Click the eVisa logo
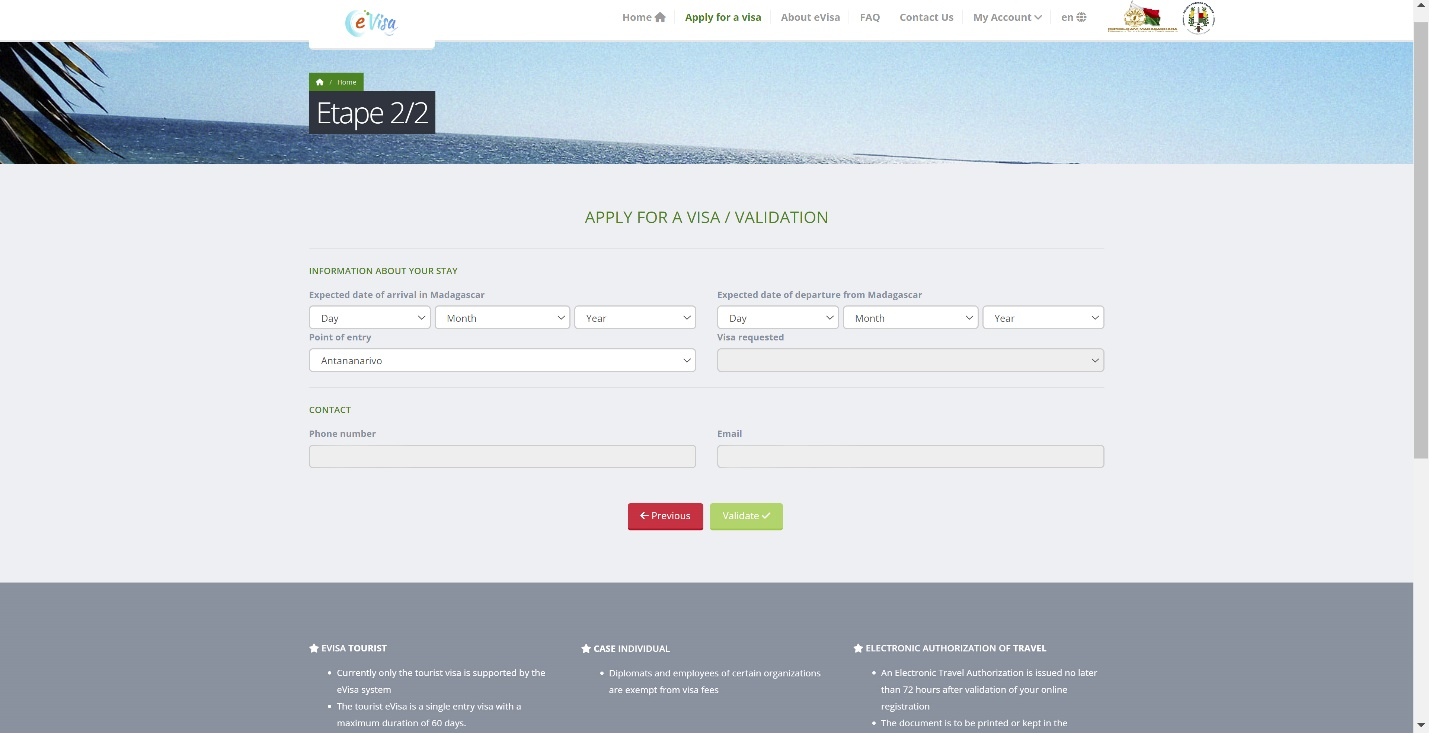 pos(371,22)
